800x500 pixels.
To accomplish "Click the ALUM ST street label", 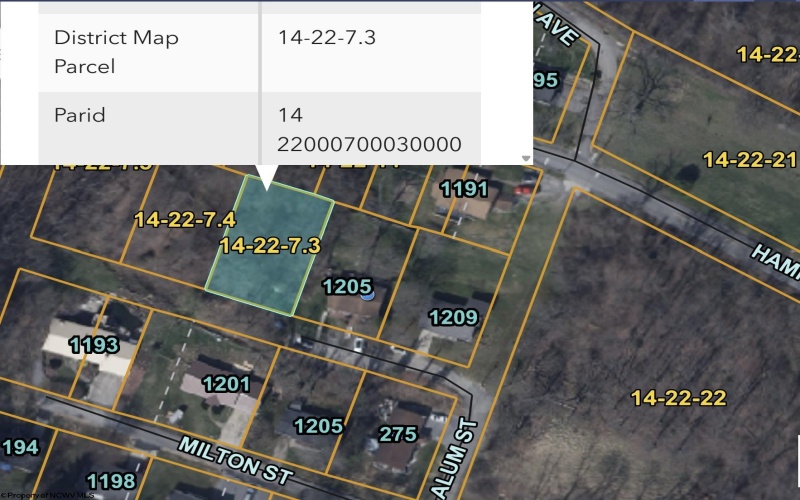I will pyautogui.click(x=455, y=459).
